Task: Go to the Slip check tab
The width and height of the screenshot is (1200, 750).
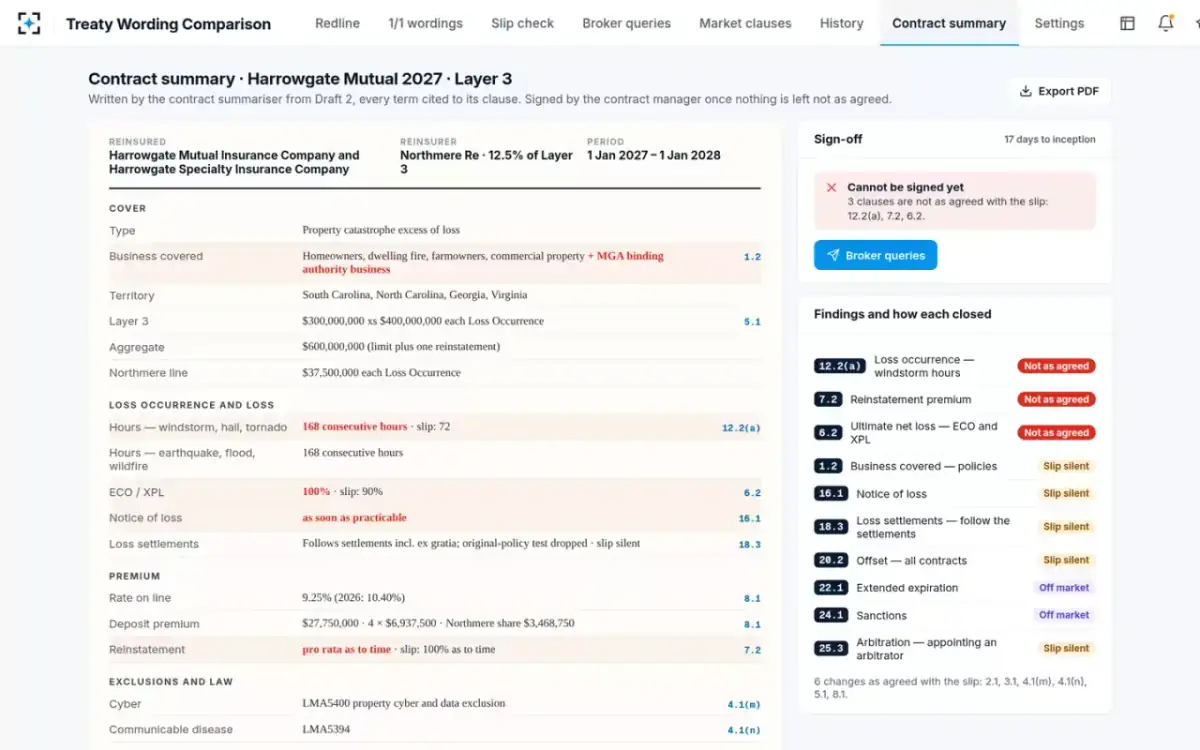Action: [522, 23]
